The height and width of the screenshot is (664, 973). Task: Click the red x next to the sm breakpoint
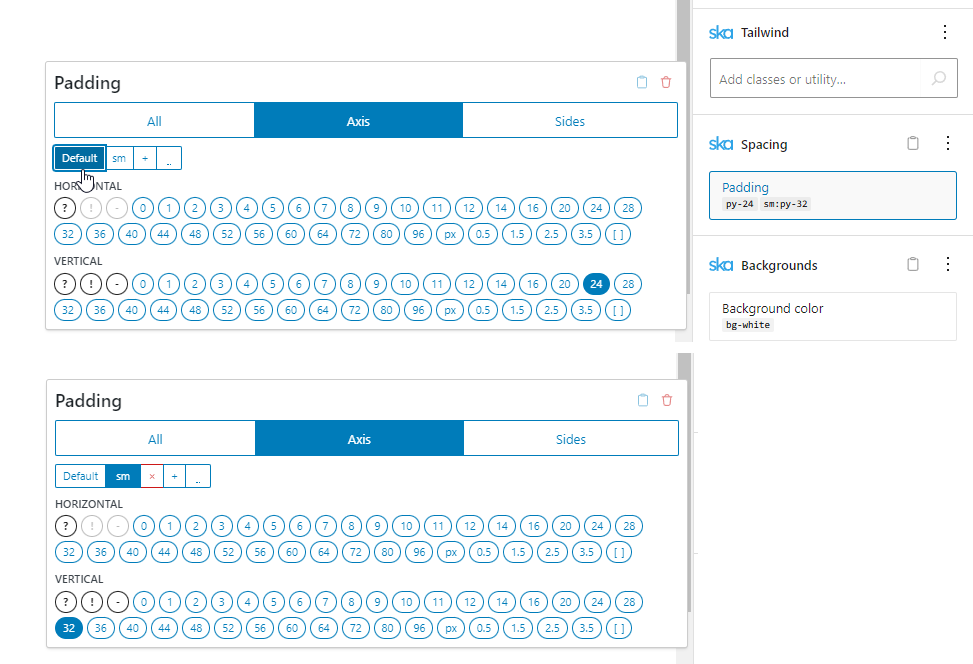coord(152,476)
